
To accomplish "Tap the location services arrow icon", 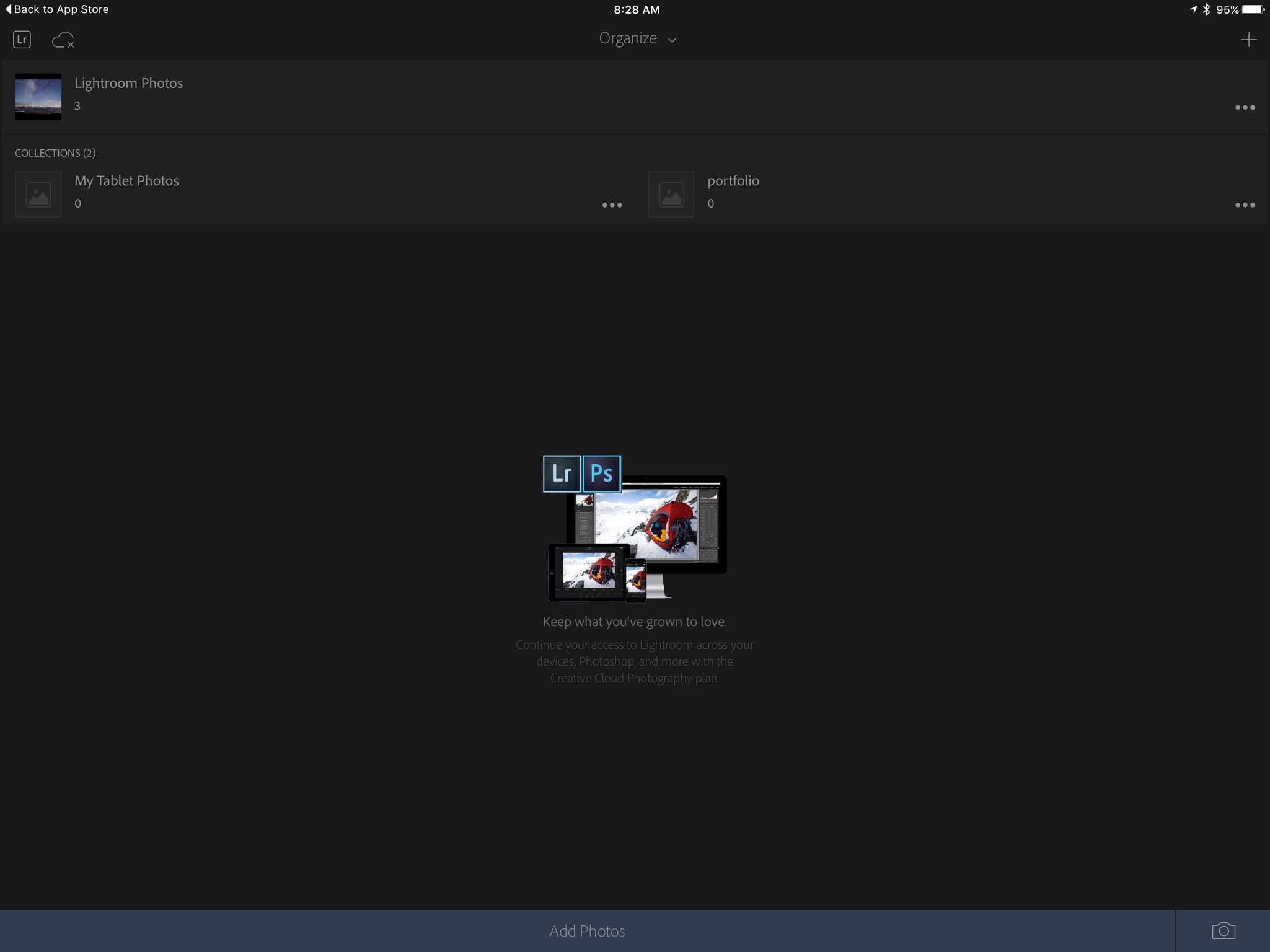I will coord(1193,9).
